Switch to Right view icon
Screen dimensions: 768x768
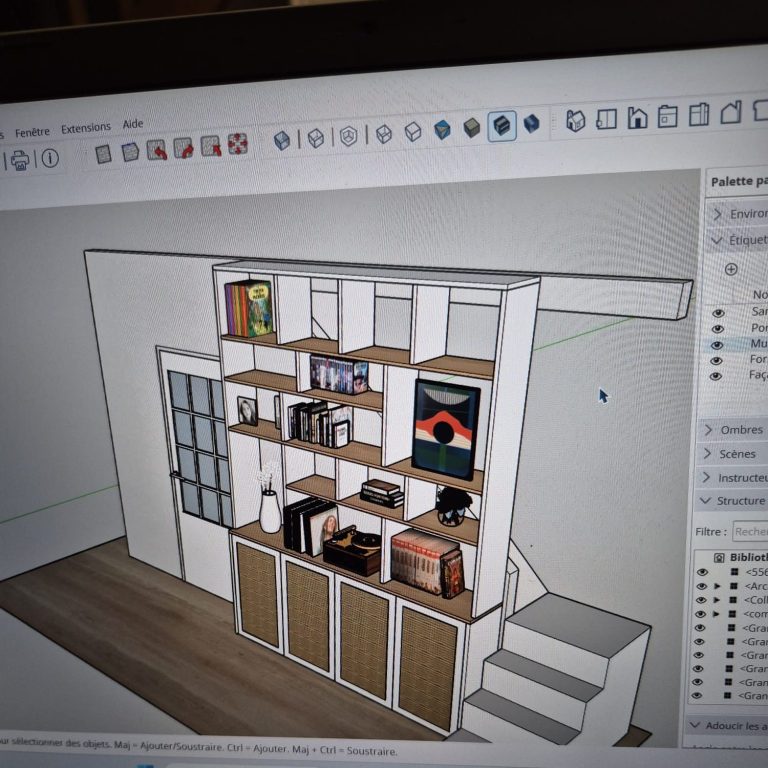[668, 116]
